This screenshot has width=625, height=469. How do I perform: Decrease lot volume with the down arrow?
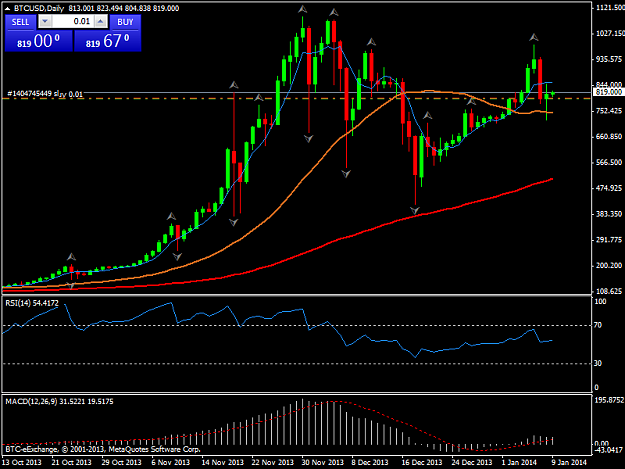point(45,22)
